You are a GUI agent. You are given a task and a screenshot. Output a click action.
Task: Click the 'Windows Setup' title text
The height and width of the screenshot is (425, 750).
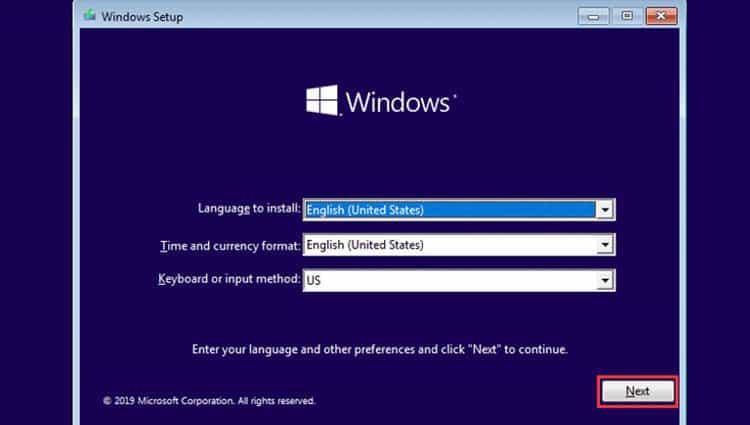[x=142, y=17]
